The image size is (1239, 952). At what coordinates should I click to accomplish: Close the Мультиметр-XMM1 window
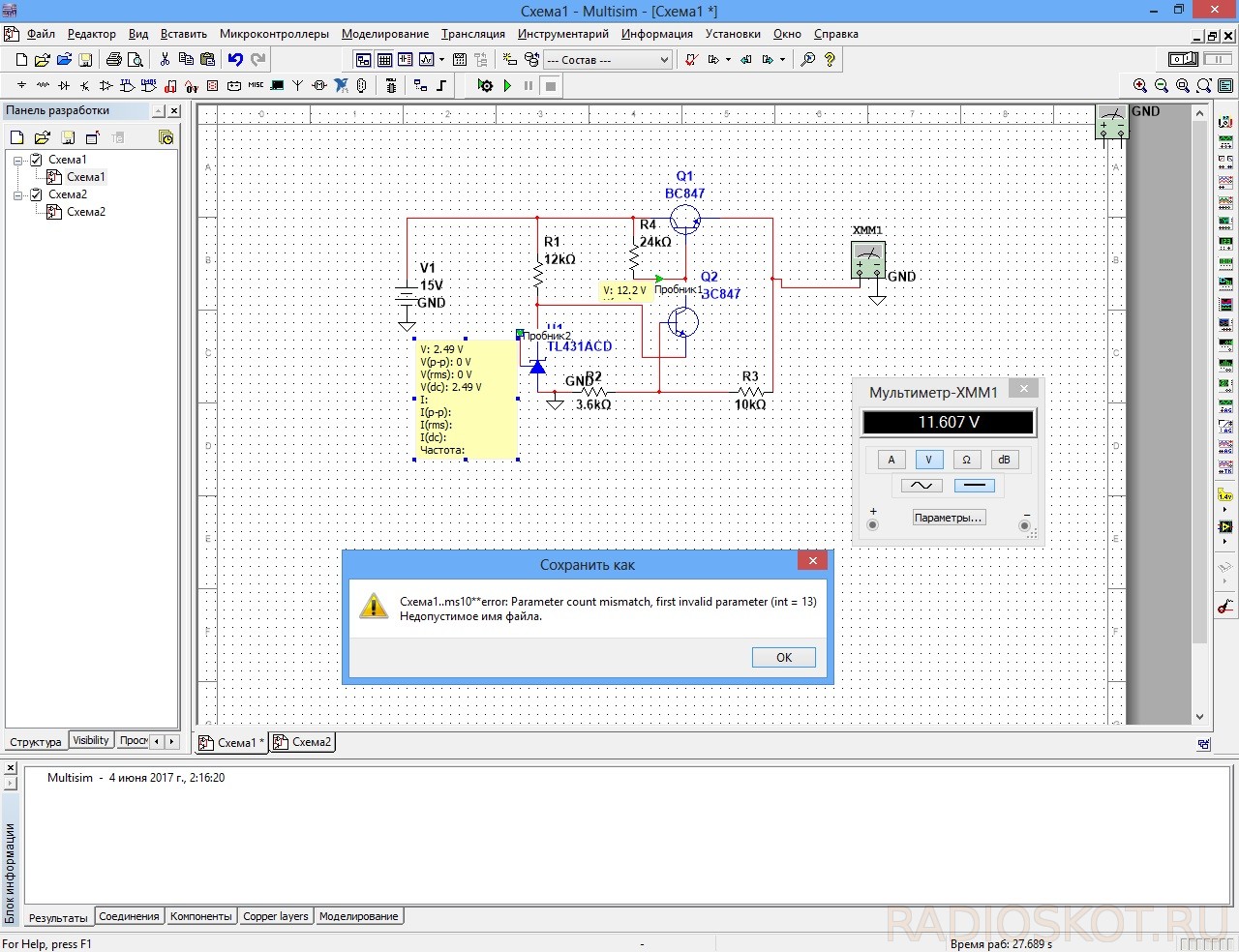coord(1023,389)
